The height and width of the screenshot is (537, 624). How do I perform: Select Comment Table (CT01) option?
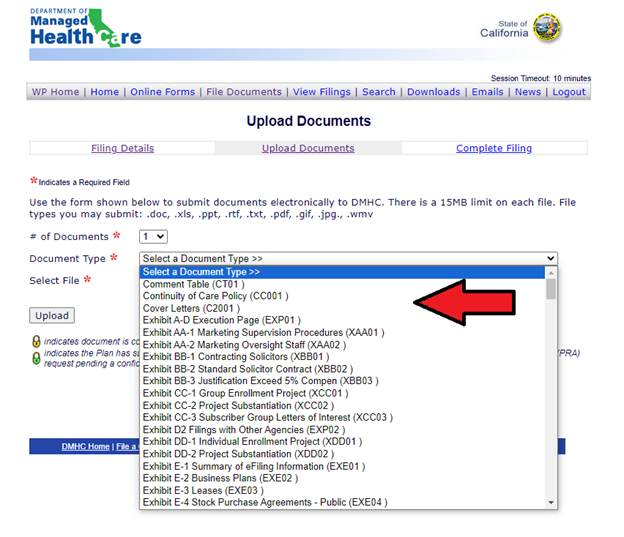(193, 284)
